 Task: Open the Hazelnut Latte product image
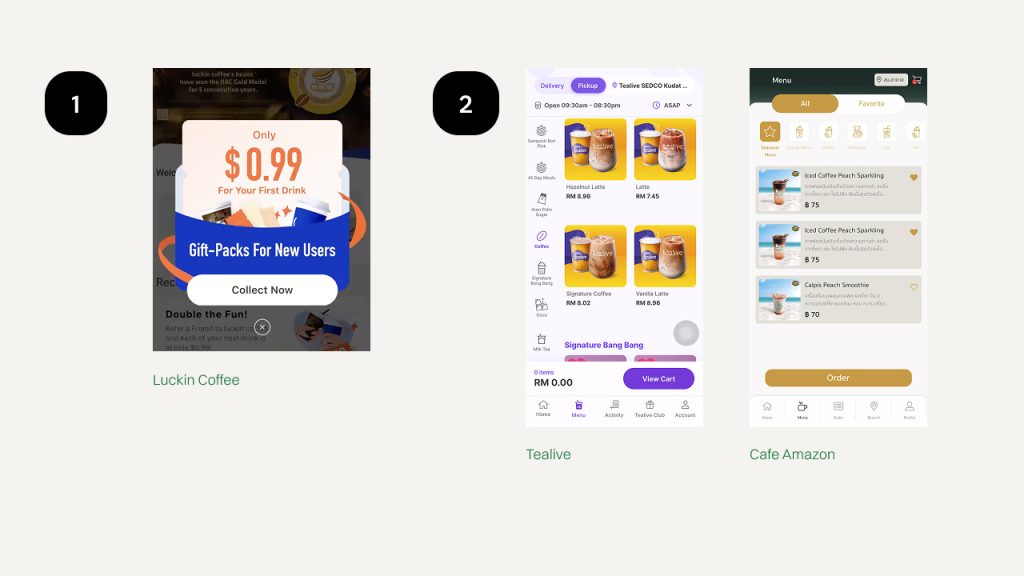[595, 149]
